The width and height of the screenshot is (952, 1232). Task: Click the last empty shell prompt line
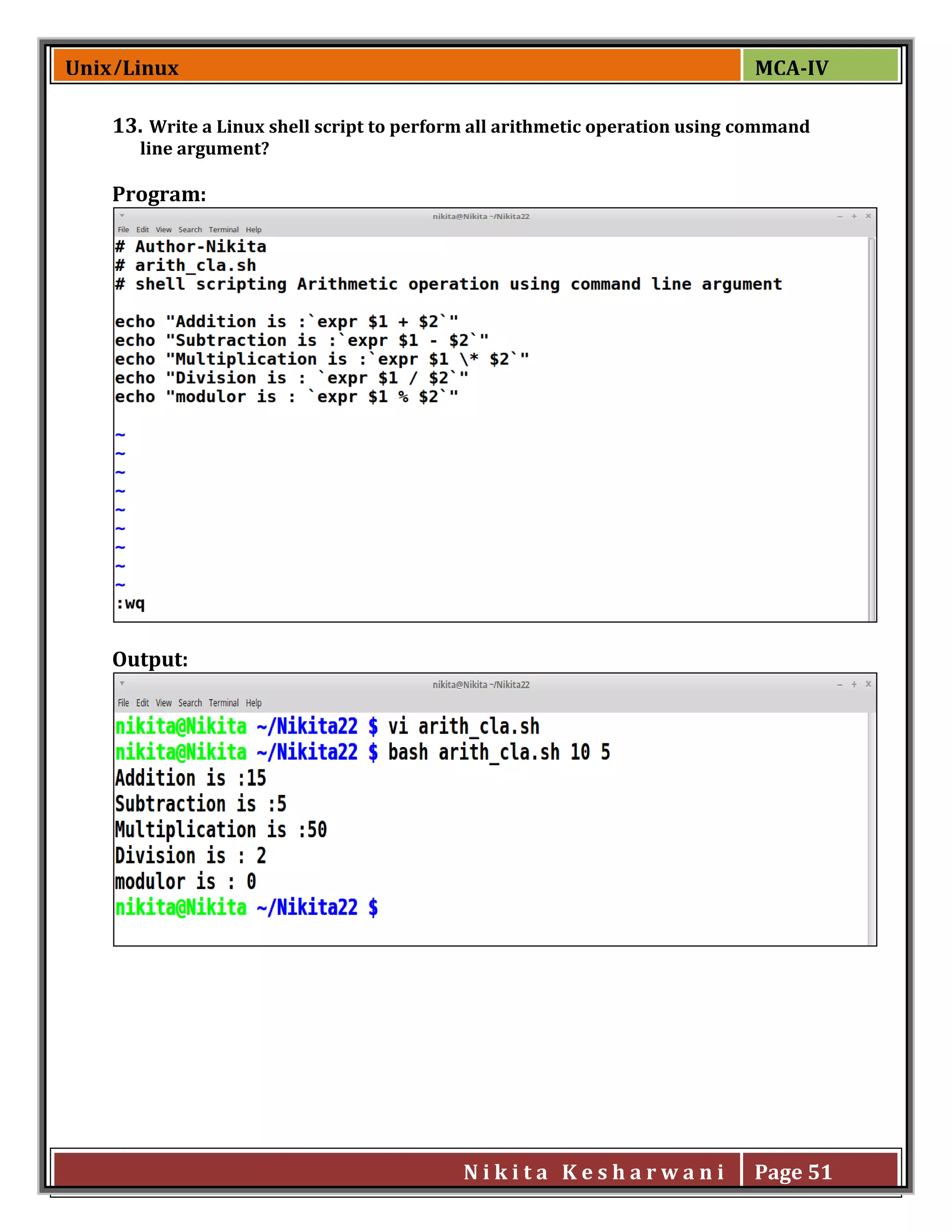coord(246,907)
